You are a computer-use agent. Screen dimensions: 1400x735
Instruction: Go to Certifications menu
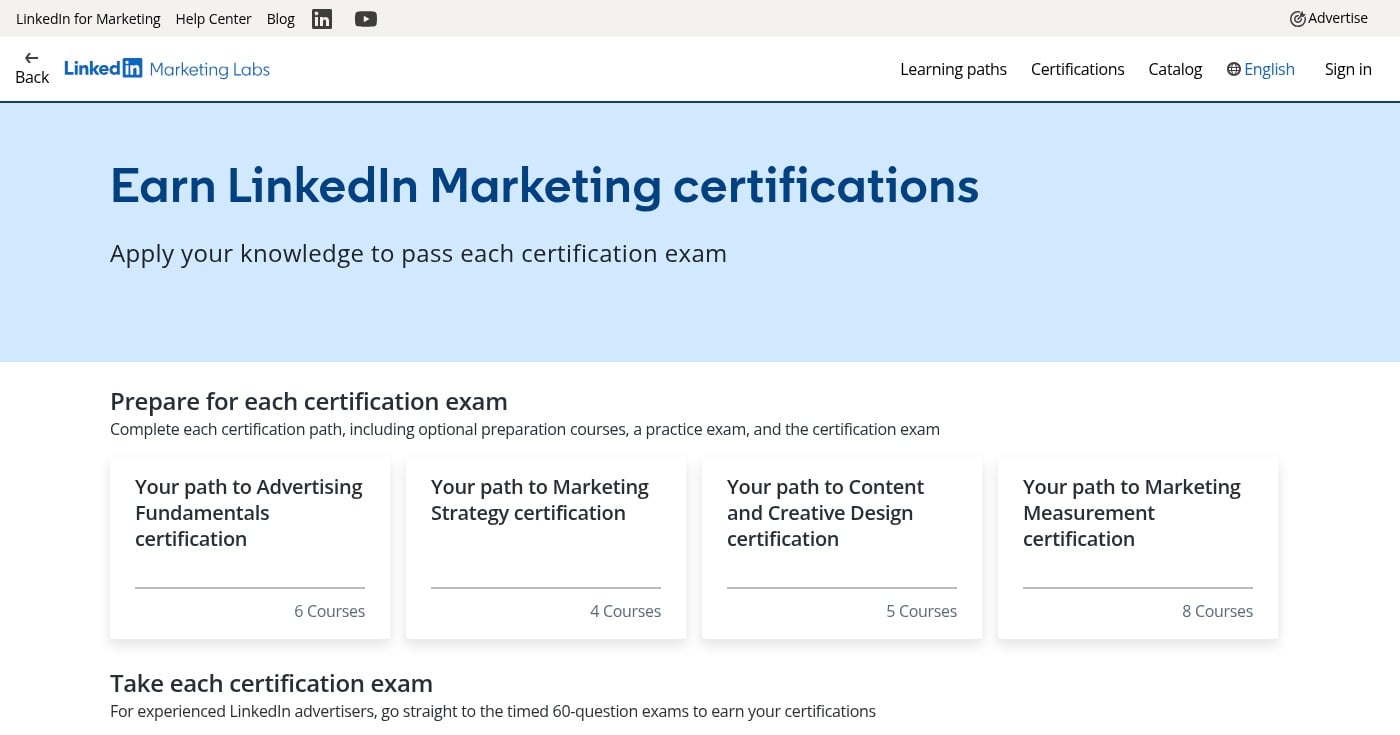click(1078, 69)
